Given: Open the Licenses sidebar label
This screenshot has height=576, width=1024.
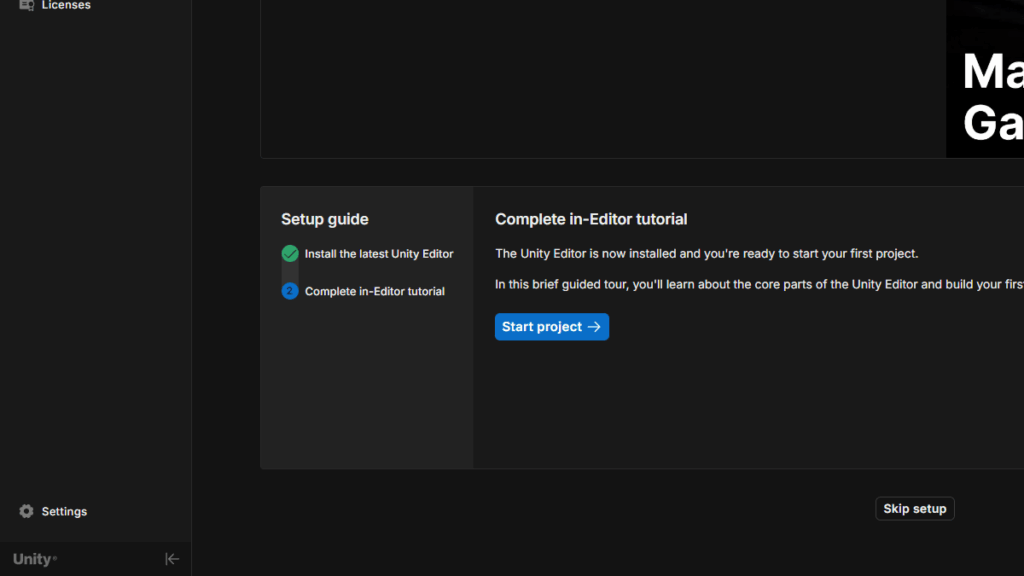Looking at the screenshot, I should coord(66,5).
